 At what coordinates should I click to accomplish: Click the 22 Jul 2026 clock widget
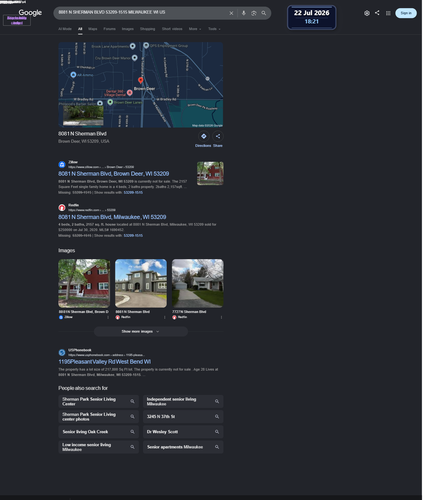click(312, 17)
